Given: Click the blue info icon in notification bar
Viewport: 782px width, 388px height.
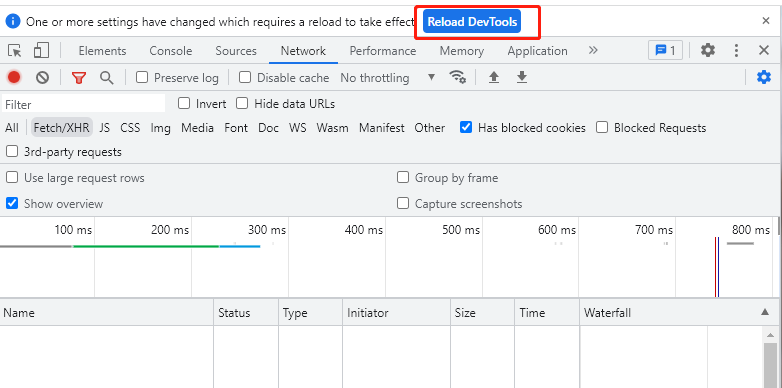Looking at the screenshot, I should click(13, 21).
